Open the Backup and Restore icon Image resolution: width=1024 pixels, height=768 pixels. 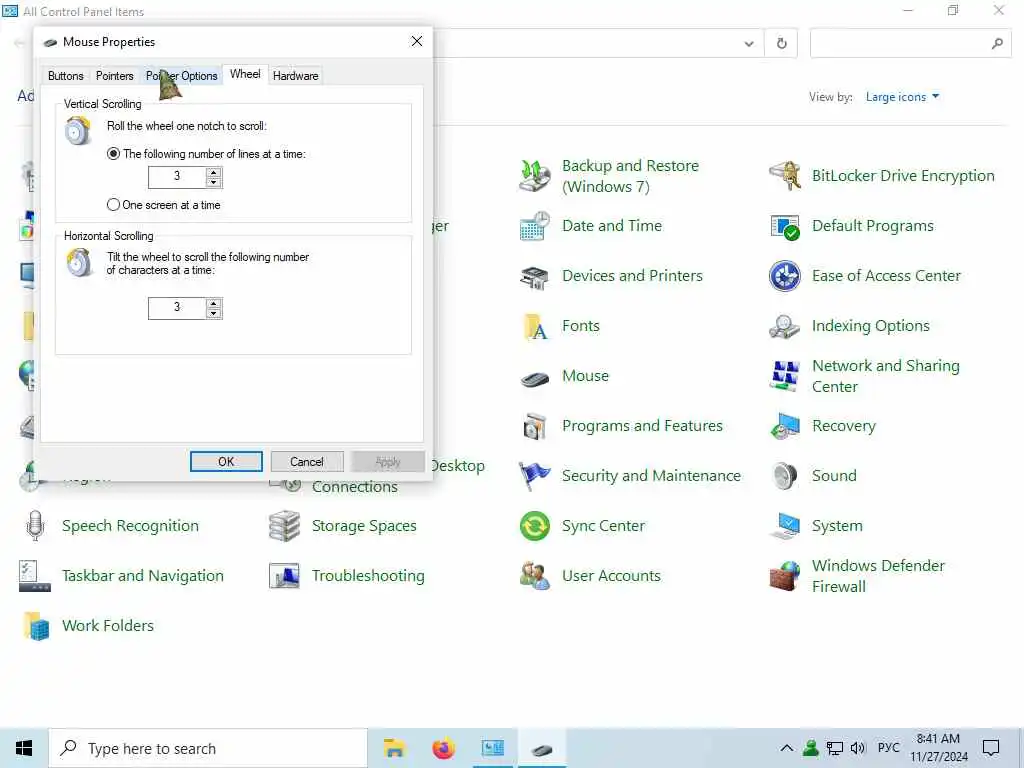(x=534, y=176)
